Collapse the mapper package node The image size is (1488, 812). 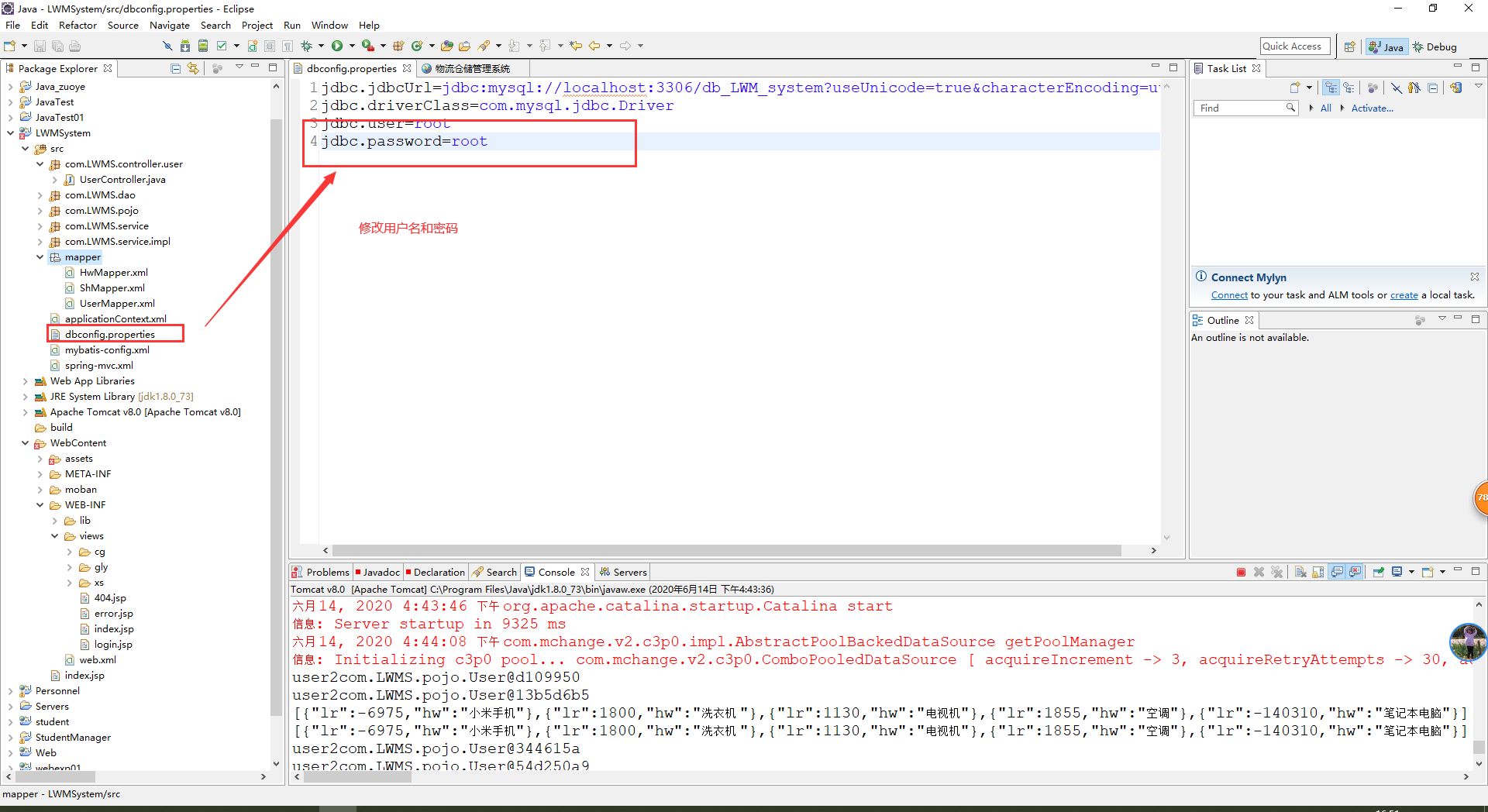tap(40, 257)
